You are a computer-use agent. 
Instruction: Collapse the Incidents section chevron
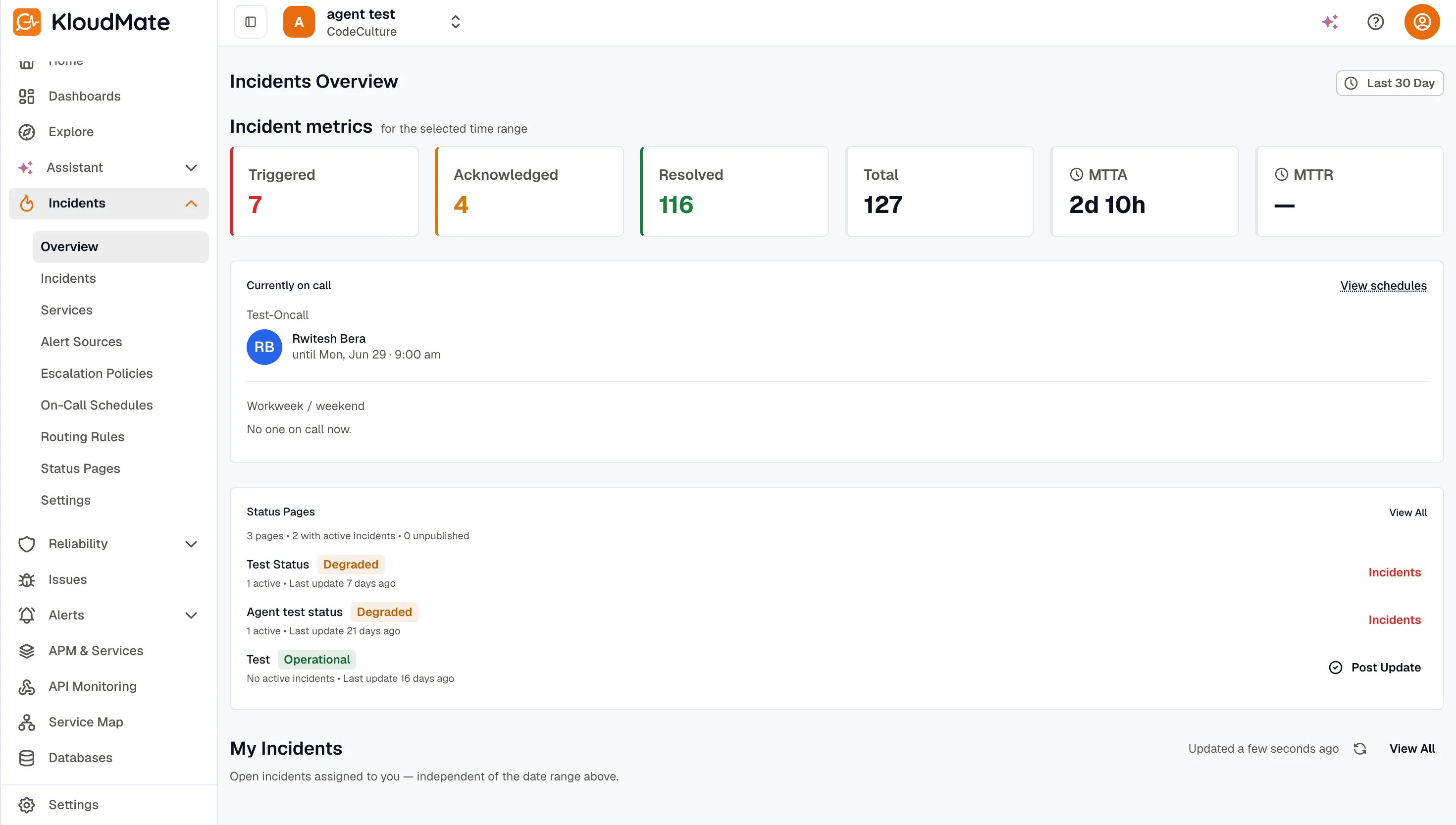tap(191, 204)
